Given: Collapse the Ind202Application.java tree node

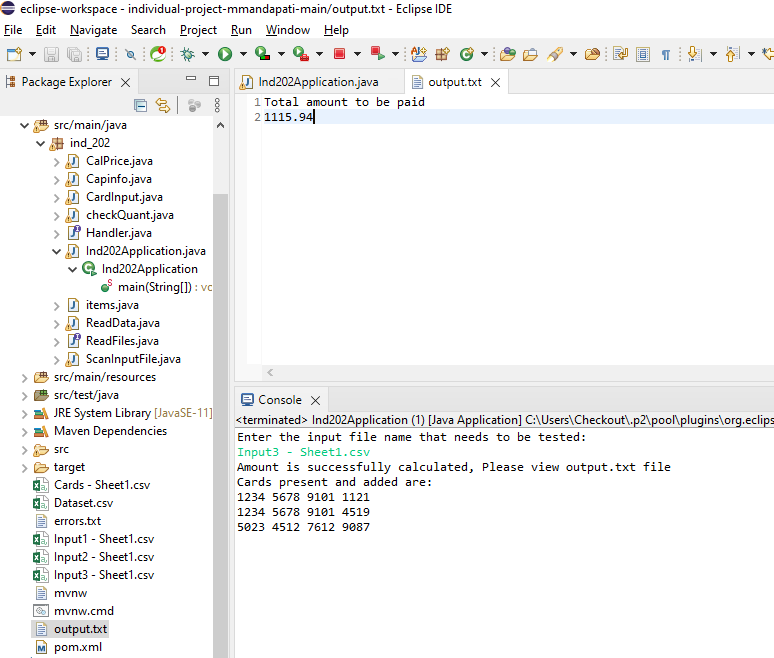Looking at the screenshot, I should pyautogui.click(x=57, y=252).
